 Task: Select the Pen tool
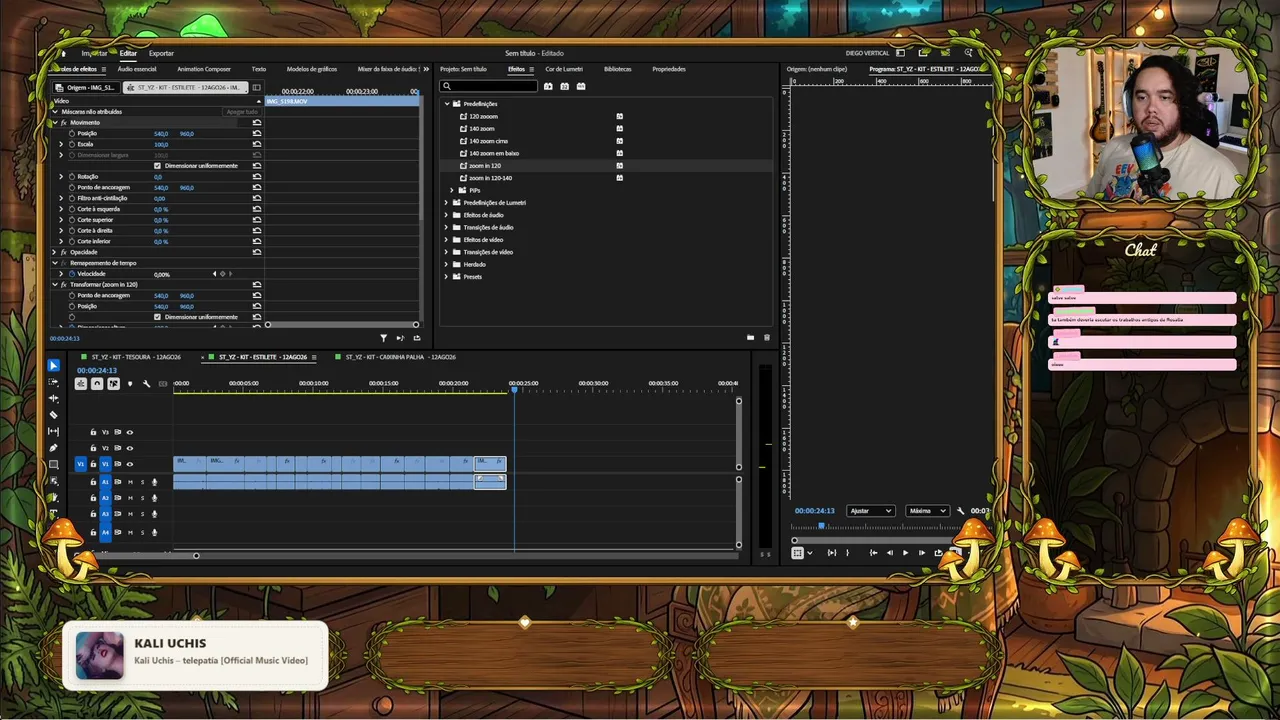[x=54, y=448]
